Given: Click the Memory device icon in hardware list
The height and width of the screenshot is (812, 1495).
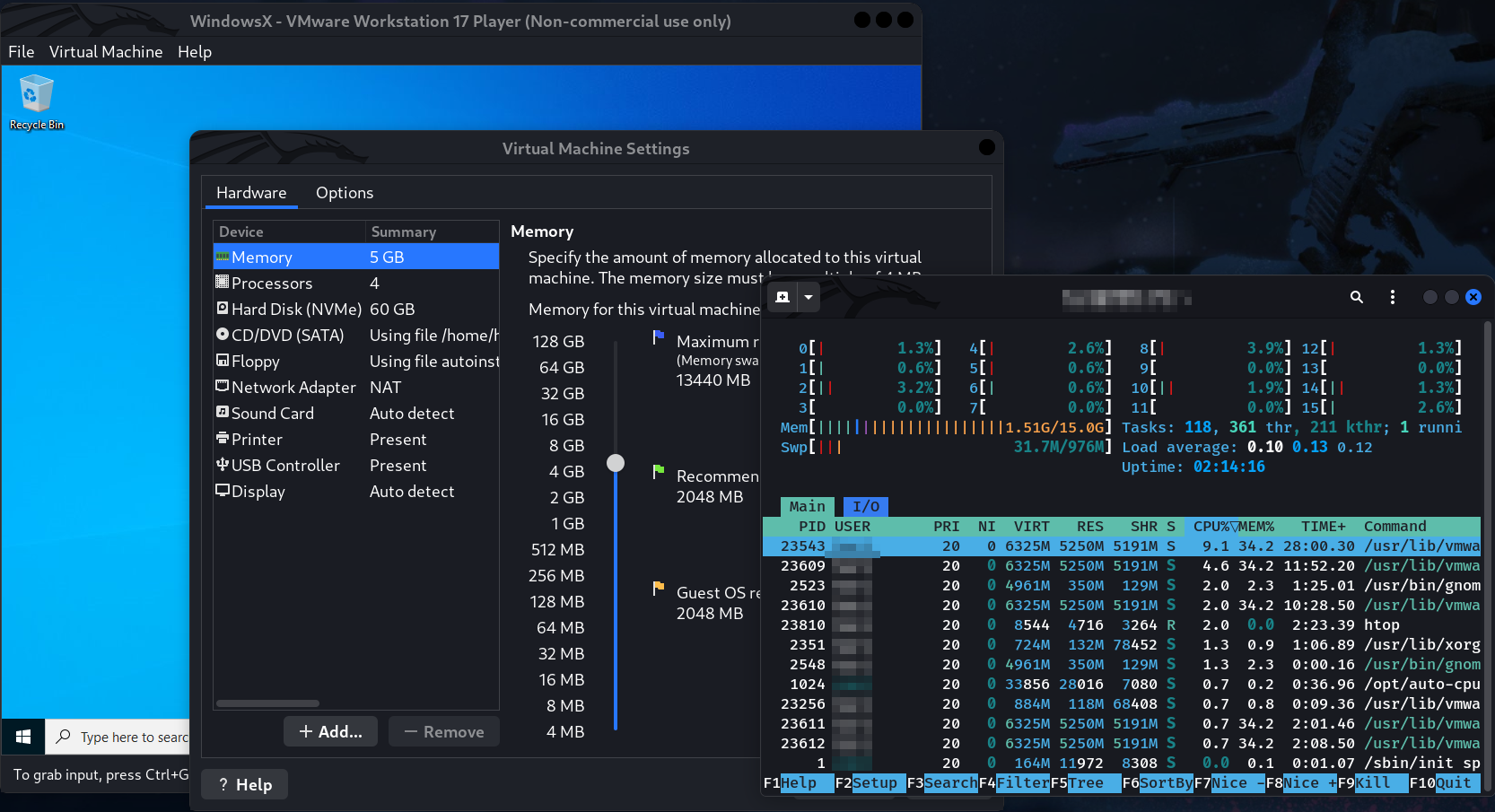Looking at the screenshot, I should [223, 257].
